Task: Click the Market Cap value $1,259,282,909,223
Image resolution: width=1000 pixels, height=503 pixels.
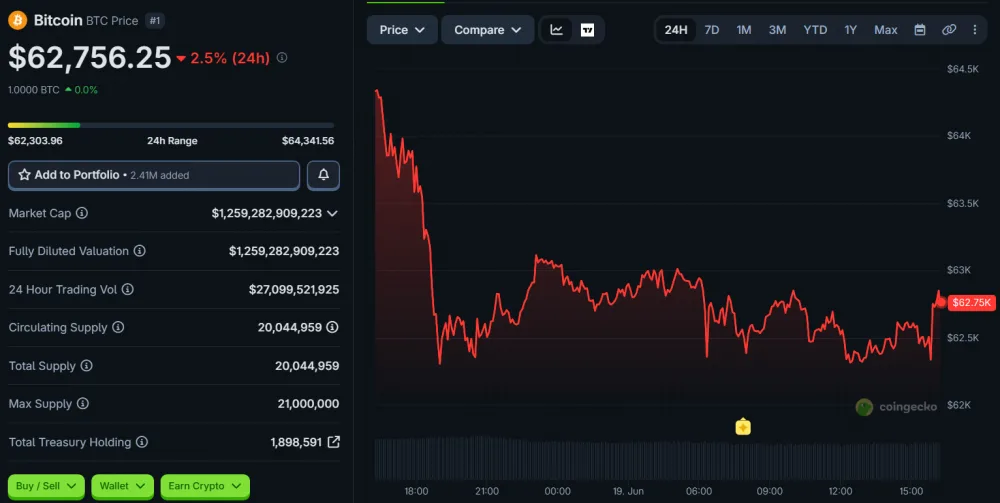Action: coord(267,214)
